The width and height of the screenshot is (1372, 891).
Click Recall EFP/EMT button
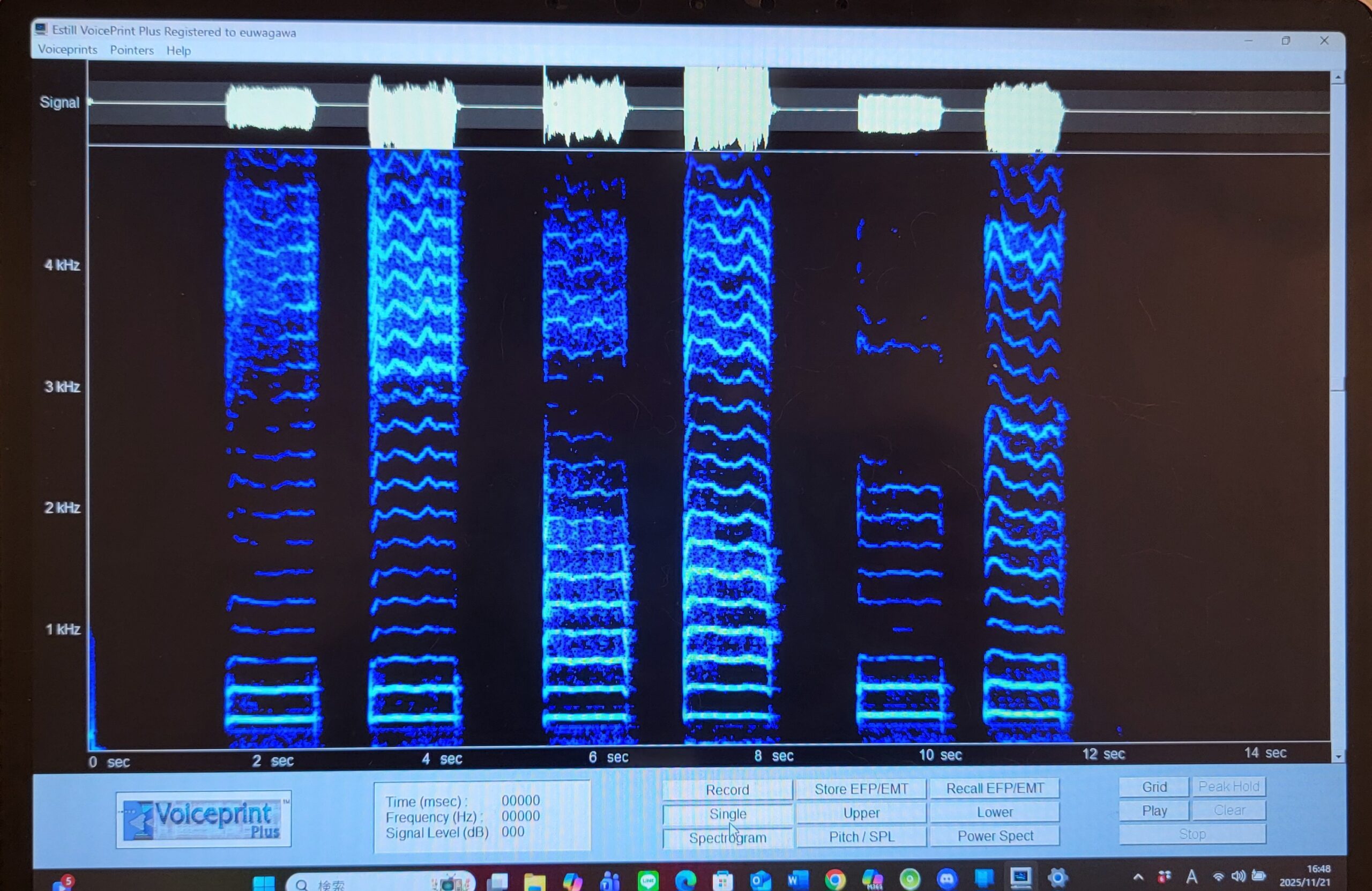pos(994,789)
